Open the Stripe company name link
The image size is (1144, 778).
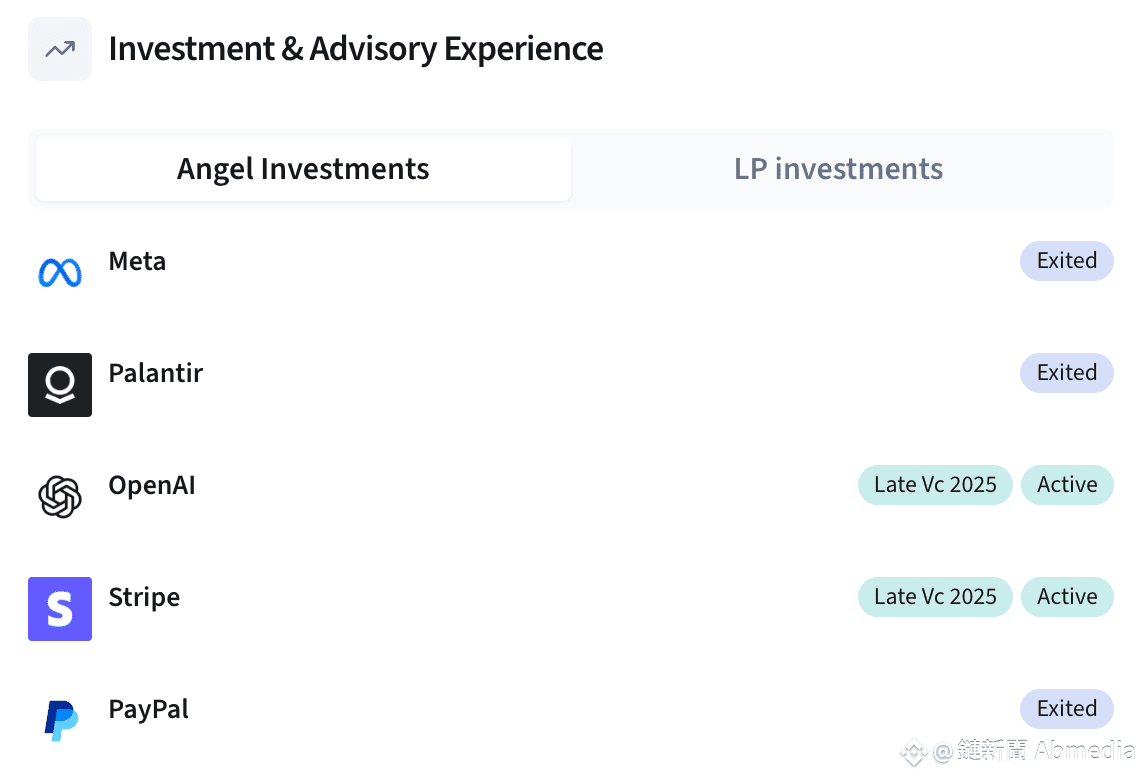(144, 597)
